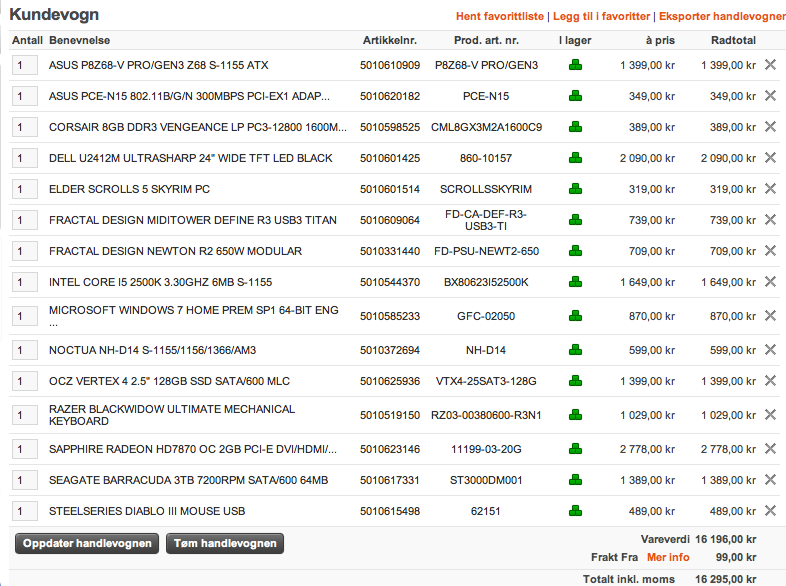Delete Seagate Barracuda 3TB row
786x586 pixels.
coord(770,480)
